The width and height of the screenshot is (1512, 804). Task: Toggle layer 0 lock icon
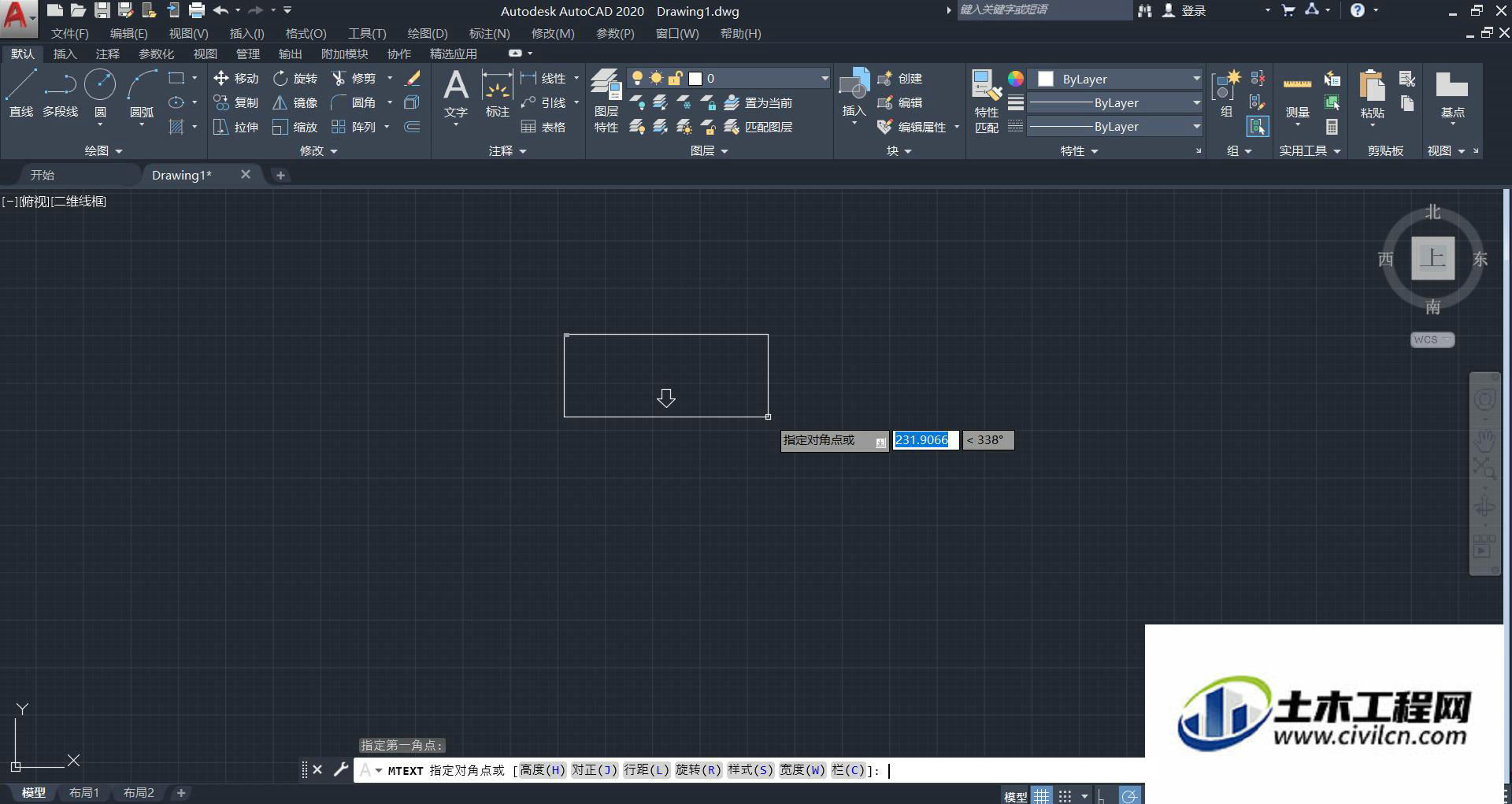(675, 78)
